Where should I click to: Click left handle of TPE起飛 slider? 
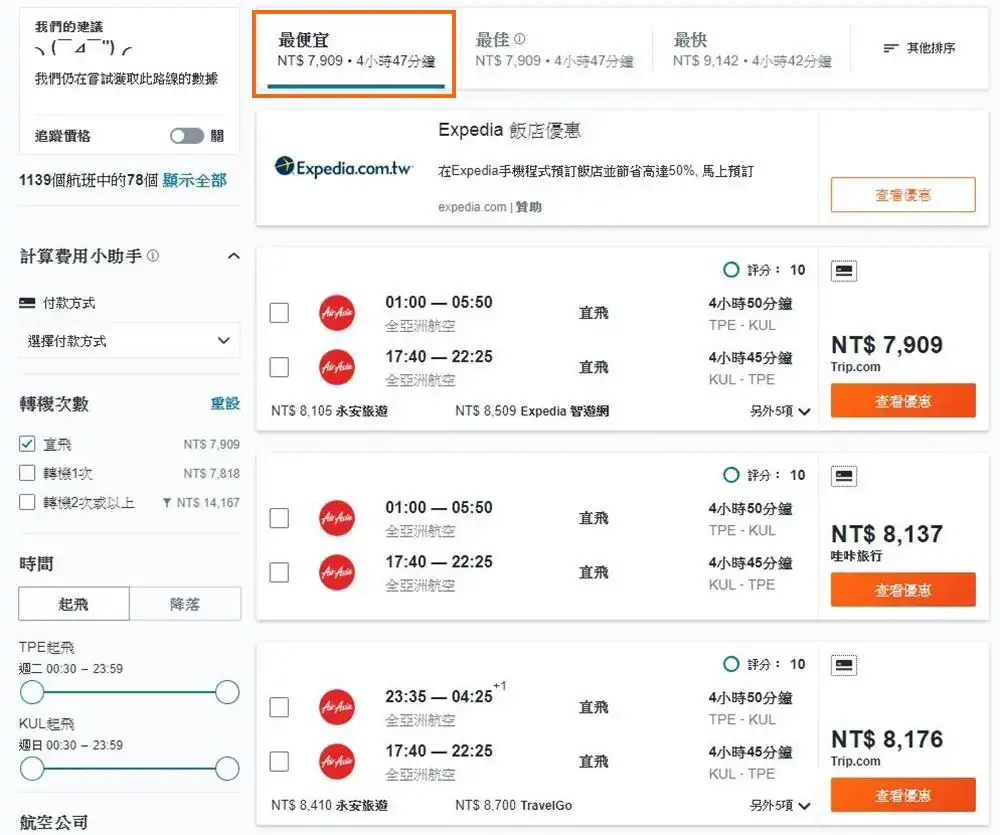point(32,692)
